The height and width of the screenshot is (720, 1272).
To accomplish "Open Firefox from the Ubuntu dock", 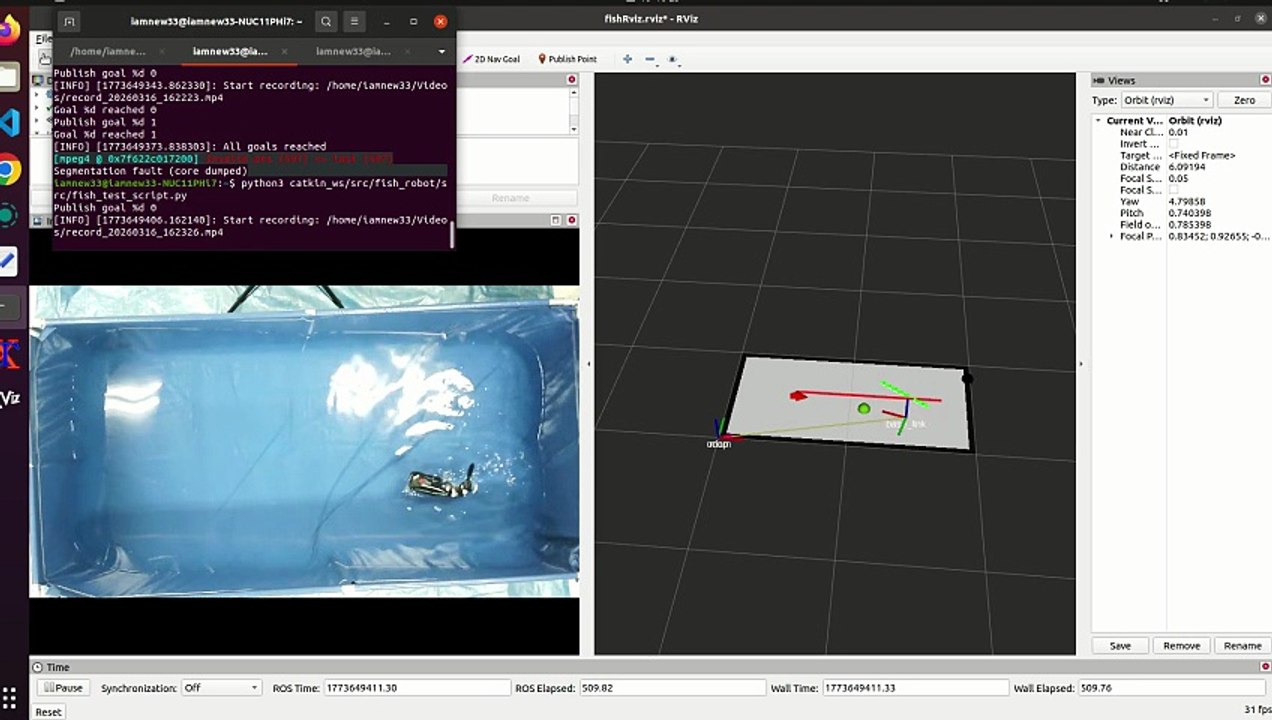I will click(x=8, y=29).
